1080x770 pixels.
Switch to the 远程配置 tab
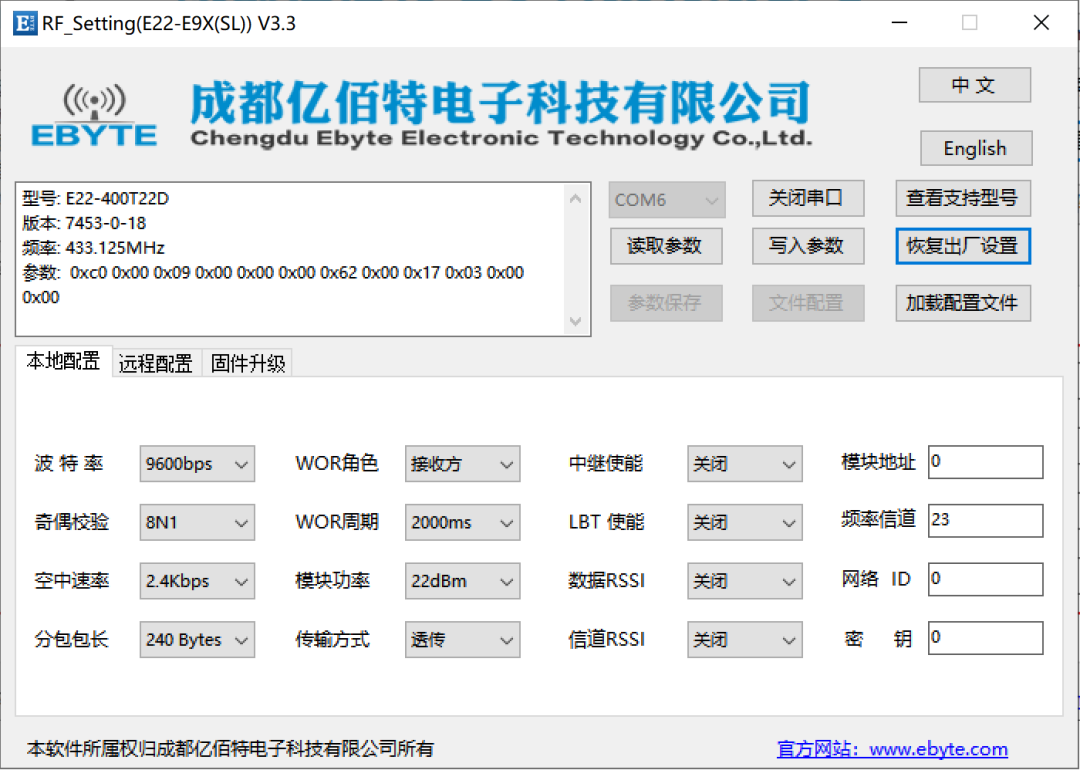[156, 364]
